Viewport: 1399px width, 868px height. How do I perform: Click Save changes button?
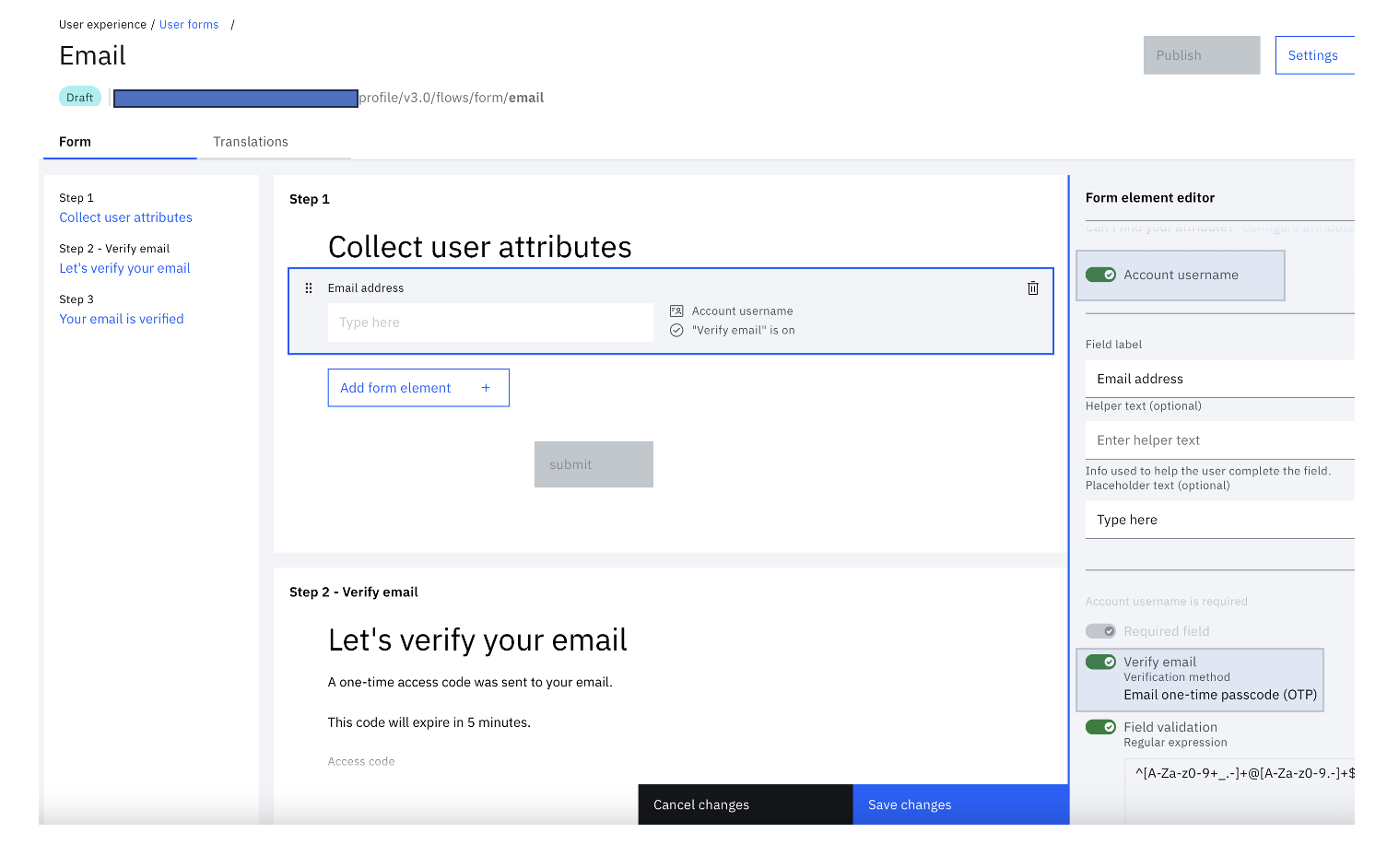961,804
